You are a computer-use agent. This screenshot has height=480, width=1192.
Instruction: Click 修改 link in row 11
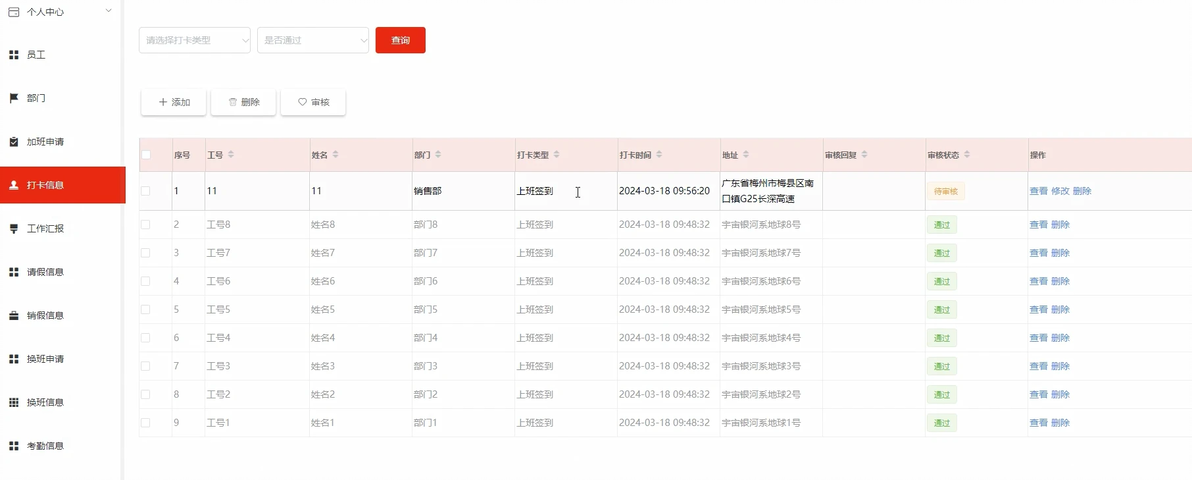(x=1060, y=191)
